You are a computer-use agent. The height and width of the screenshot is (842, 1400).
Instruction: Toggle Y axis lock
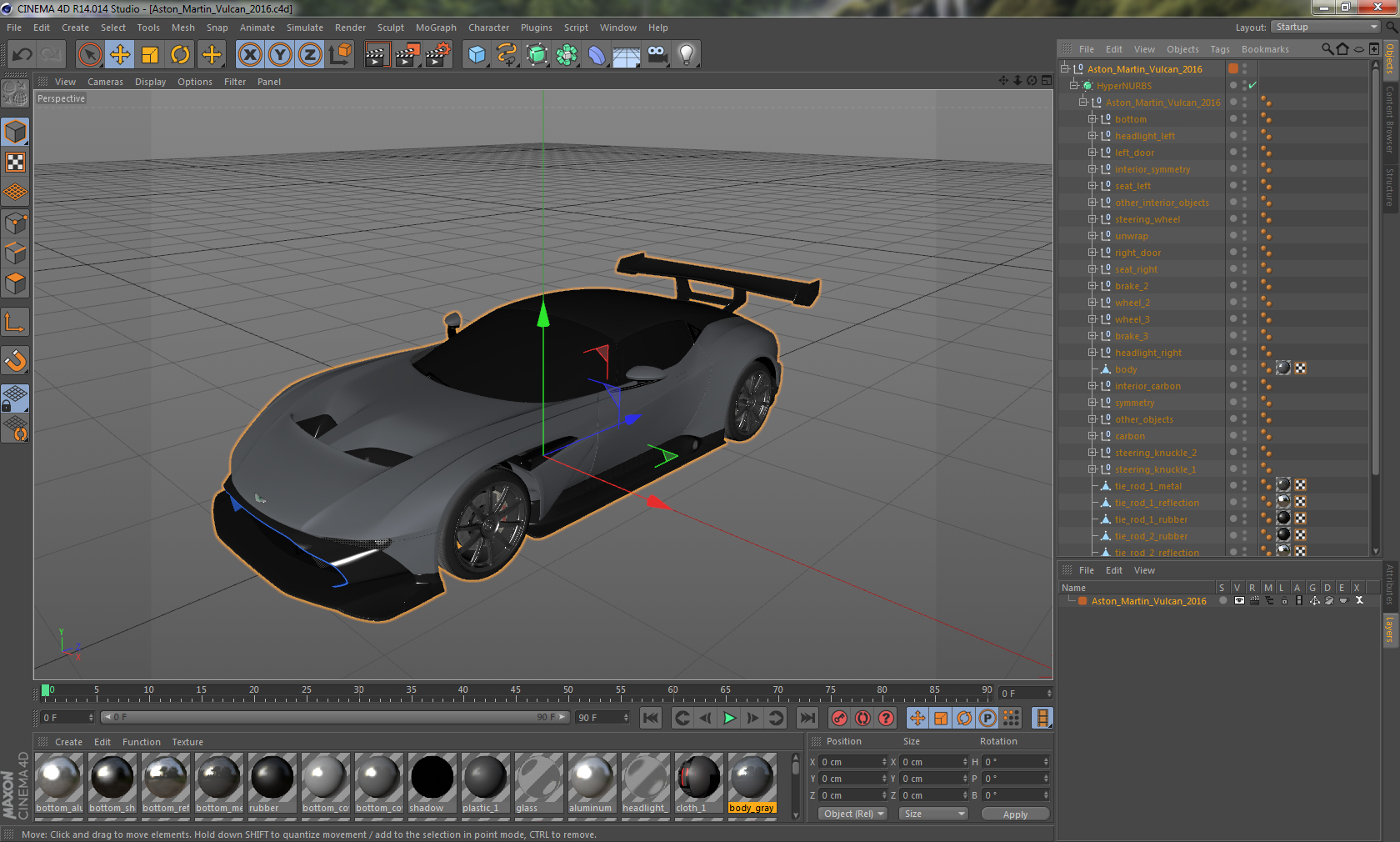point(280,55)
